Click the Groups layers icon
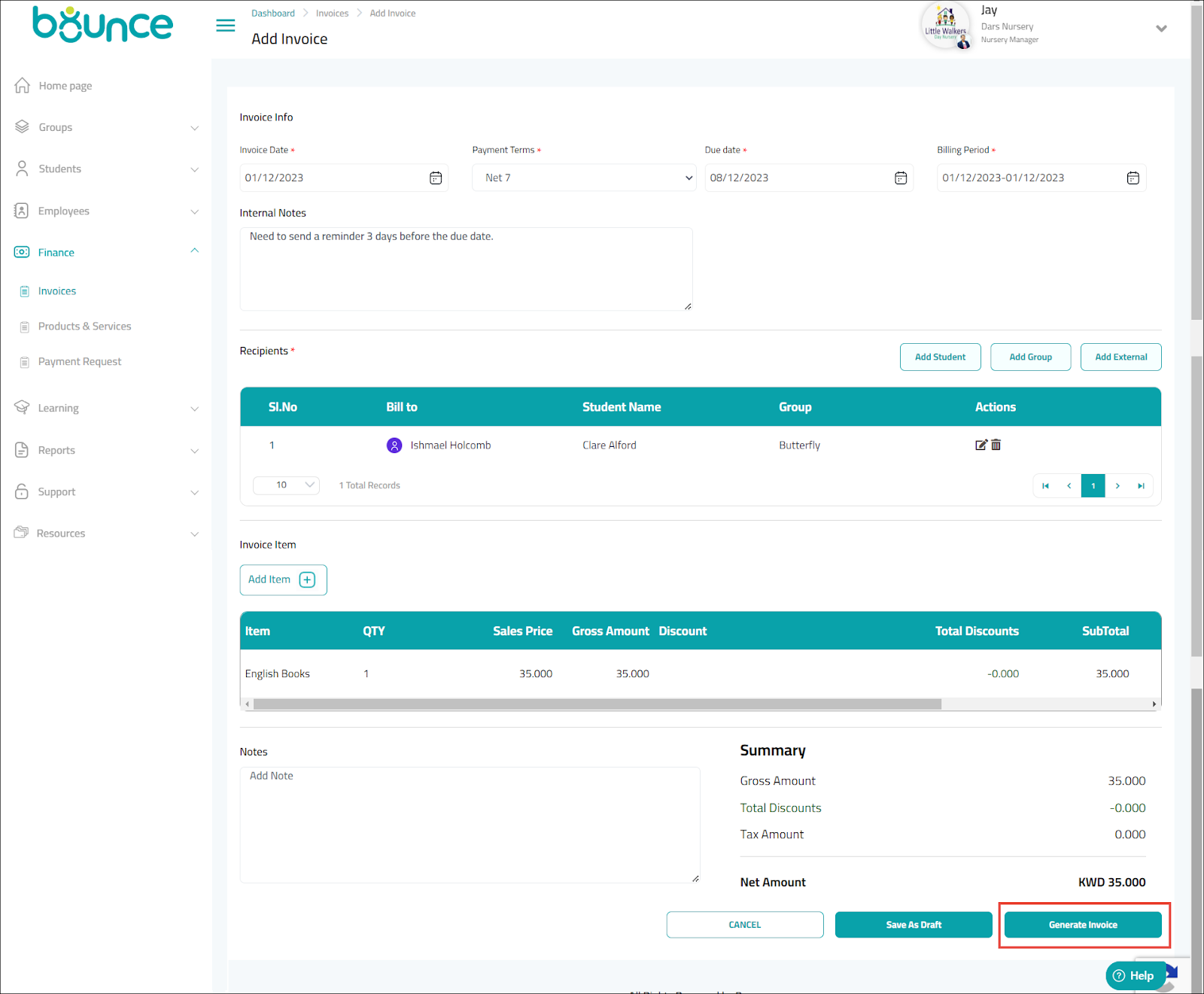This screenshot has height=994, width=1204. (23, 126)
